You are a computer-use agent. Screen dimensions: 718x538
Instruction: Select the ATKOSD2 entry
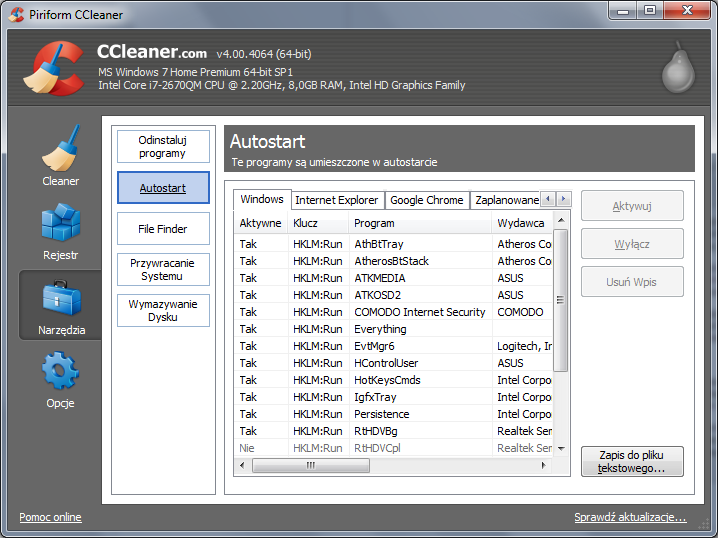[393, 295]
